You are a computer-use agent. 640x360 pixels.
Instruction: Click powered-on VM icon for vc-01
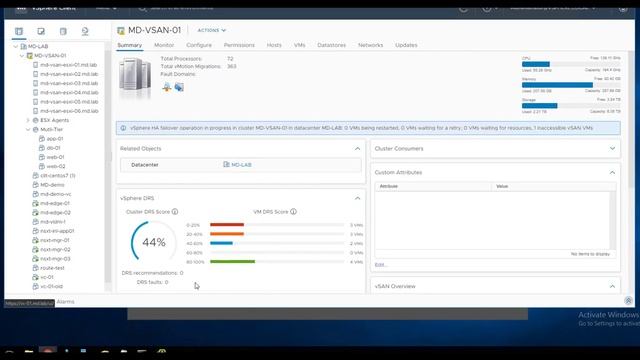click(x=36, y=277)
